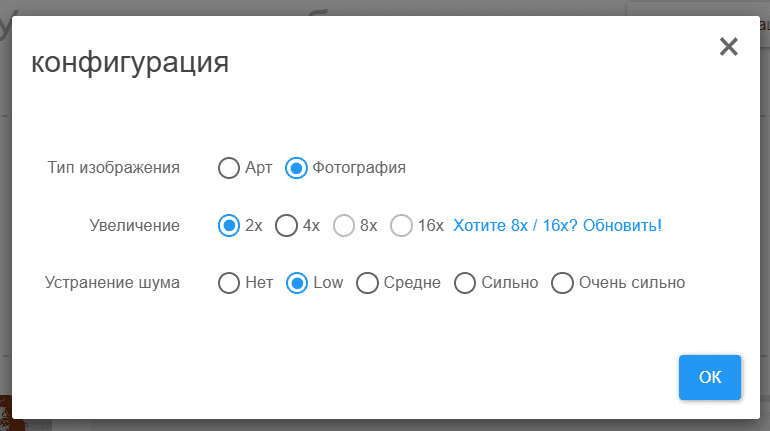Select the Арт image type radio button
The height and width of the screenshot is (431, 770).
click(x=229, y=168)
